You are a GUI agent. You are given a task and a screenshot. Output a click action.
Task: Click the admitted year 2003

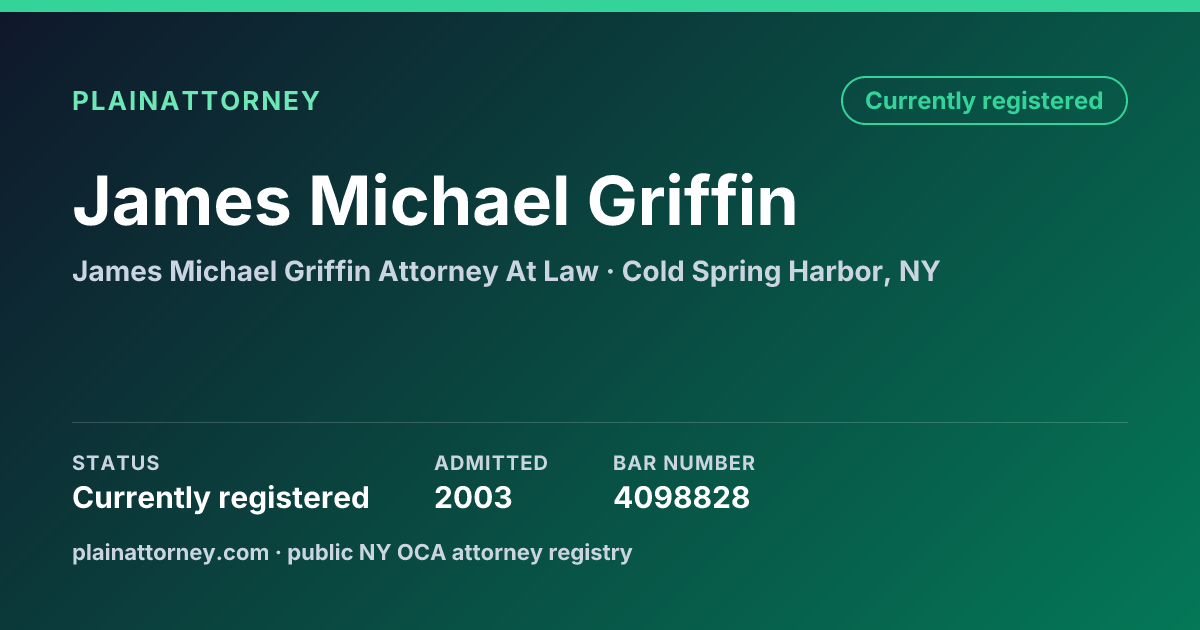(x=473, y=497)
